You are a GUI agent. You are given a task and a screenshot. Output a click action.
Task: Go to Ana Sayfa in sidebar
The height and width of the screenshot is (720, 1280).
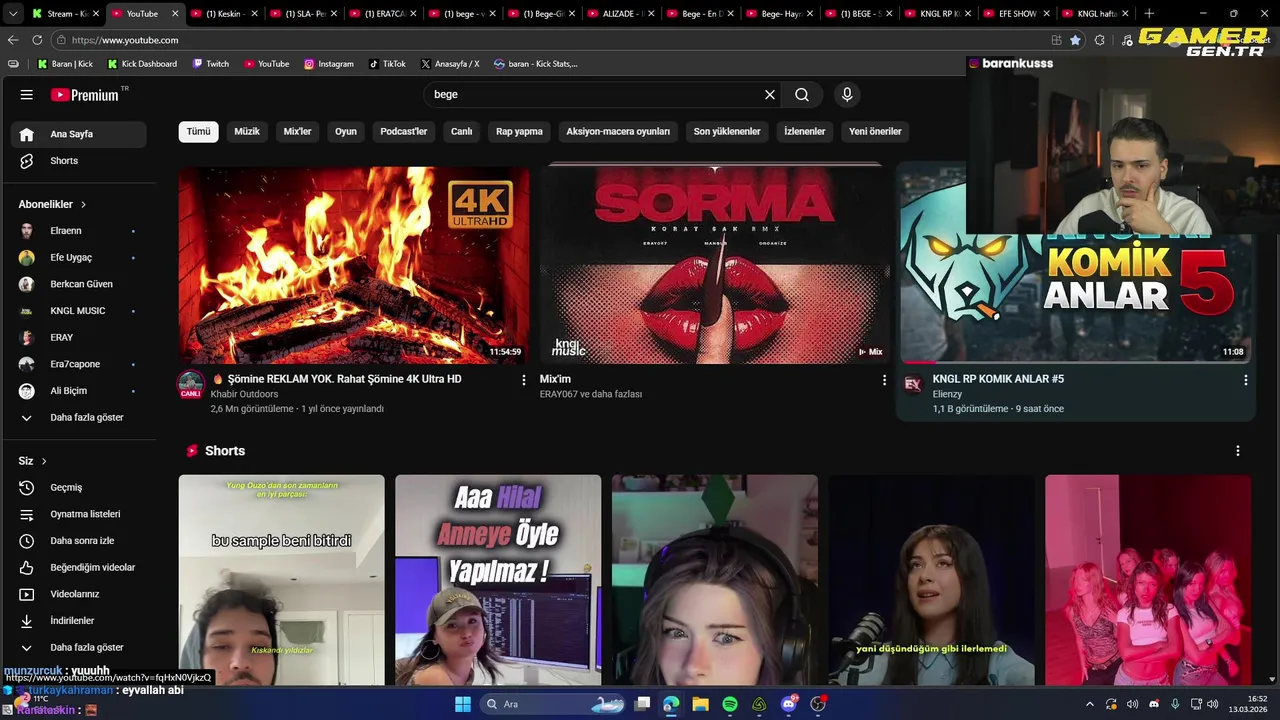pos(79,134)
